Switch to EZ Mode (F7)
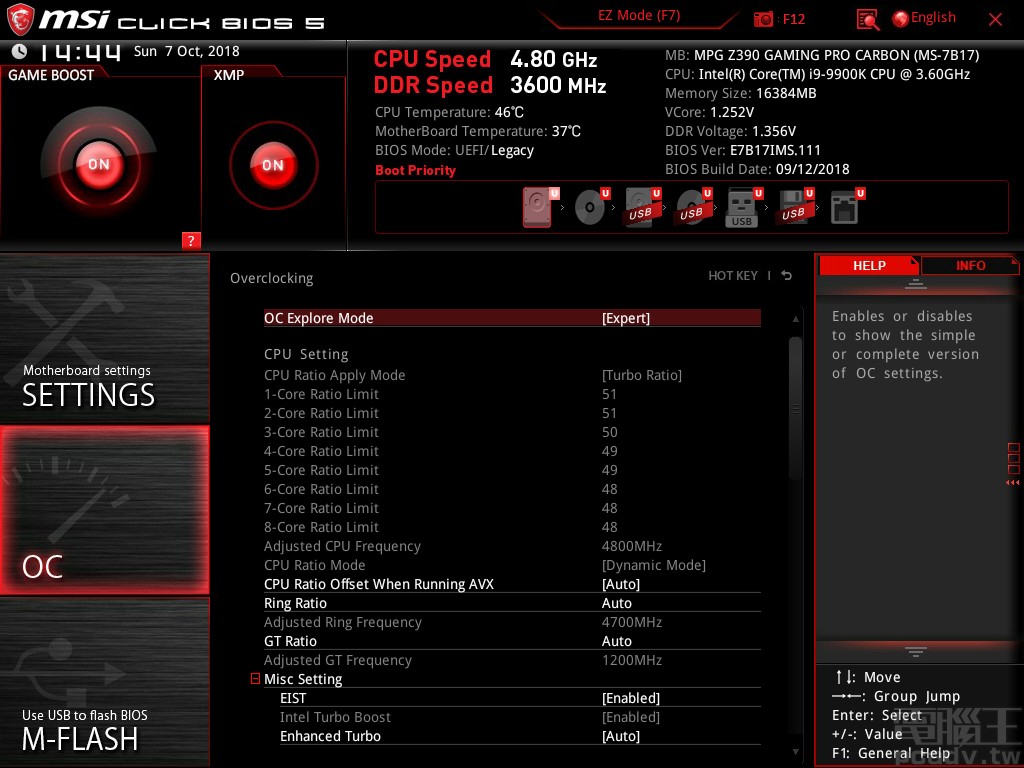 (x=639, y=16)
